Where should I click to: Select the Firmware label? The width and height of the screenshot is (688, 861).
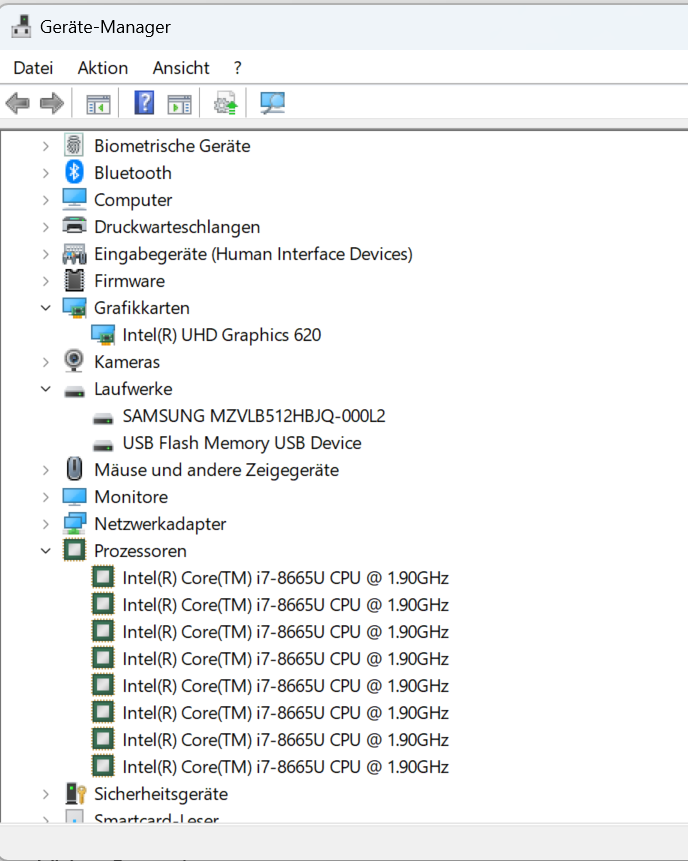129,281
